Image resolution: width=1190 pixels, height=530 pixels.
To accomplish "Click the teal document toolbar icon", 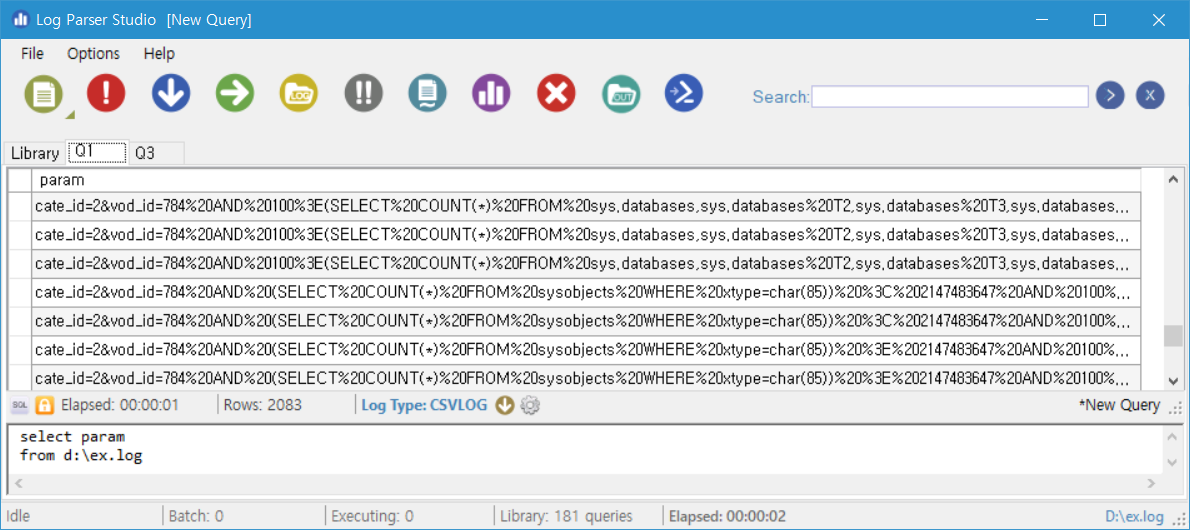I will pos(427,93).
